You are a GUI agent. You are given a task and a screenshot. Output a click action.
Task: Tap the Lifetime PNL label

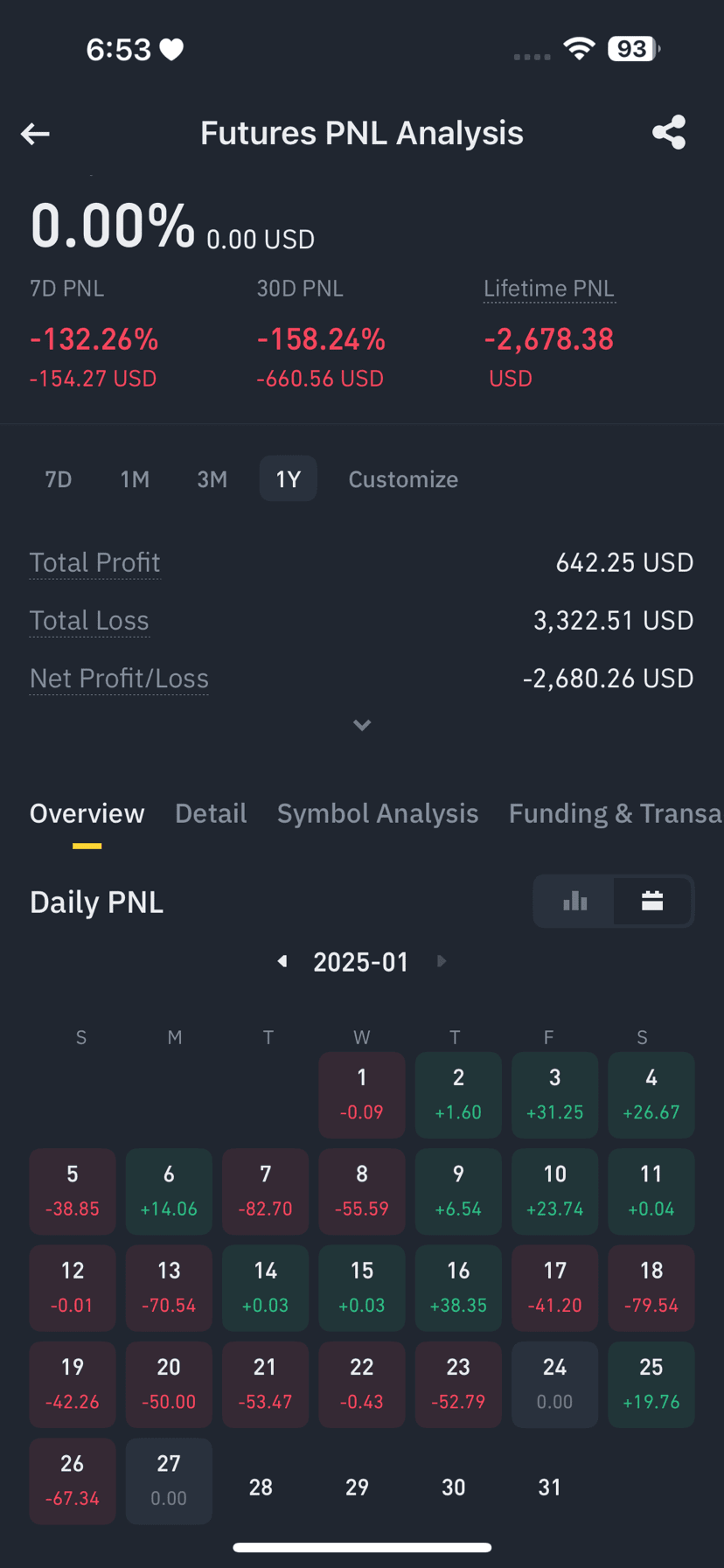[549, 289]
